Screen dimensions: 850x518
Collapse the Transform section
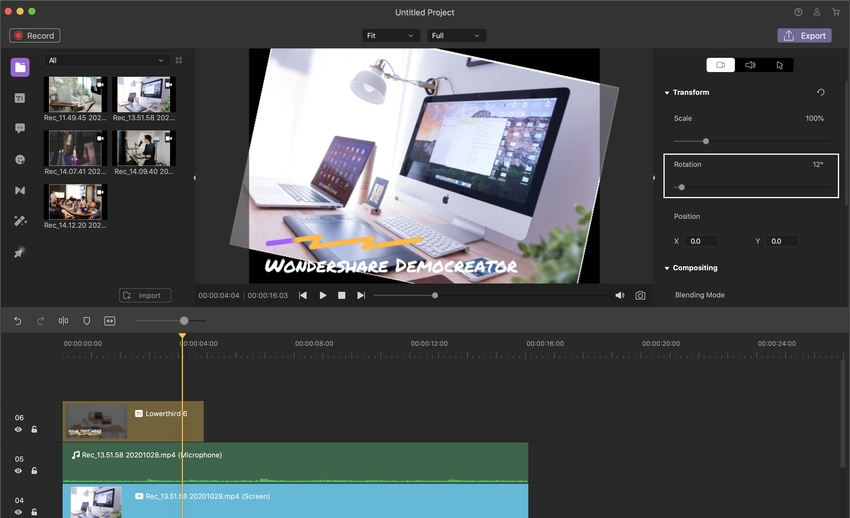(667, 93)
